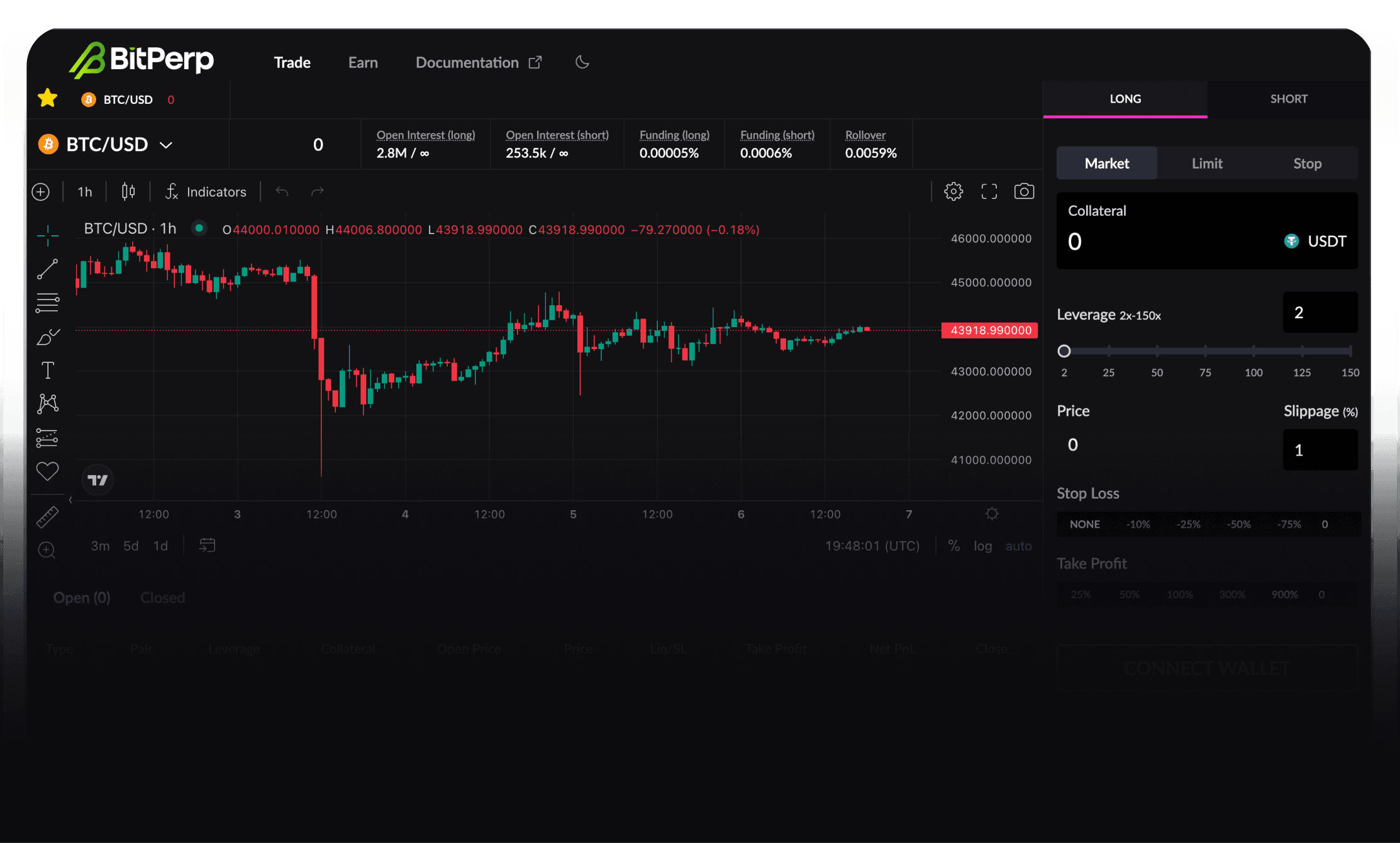This screenshot has height=843, width=1400.
Task: Click the chart axis settings gear icon
Action: coord(992,514)
